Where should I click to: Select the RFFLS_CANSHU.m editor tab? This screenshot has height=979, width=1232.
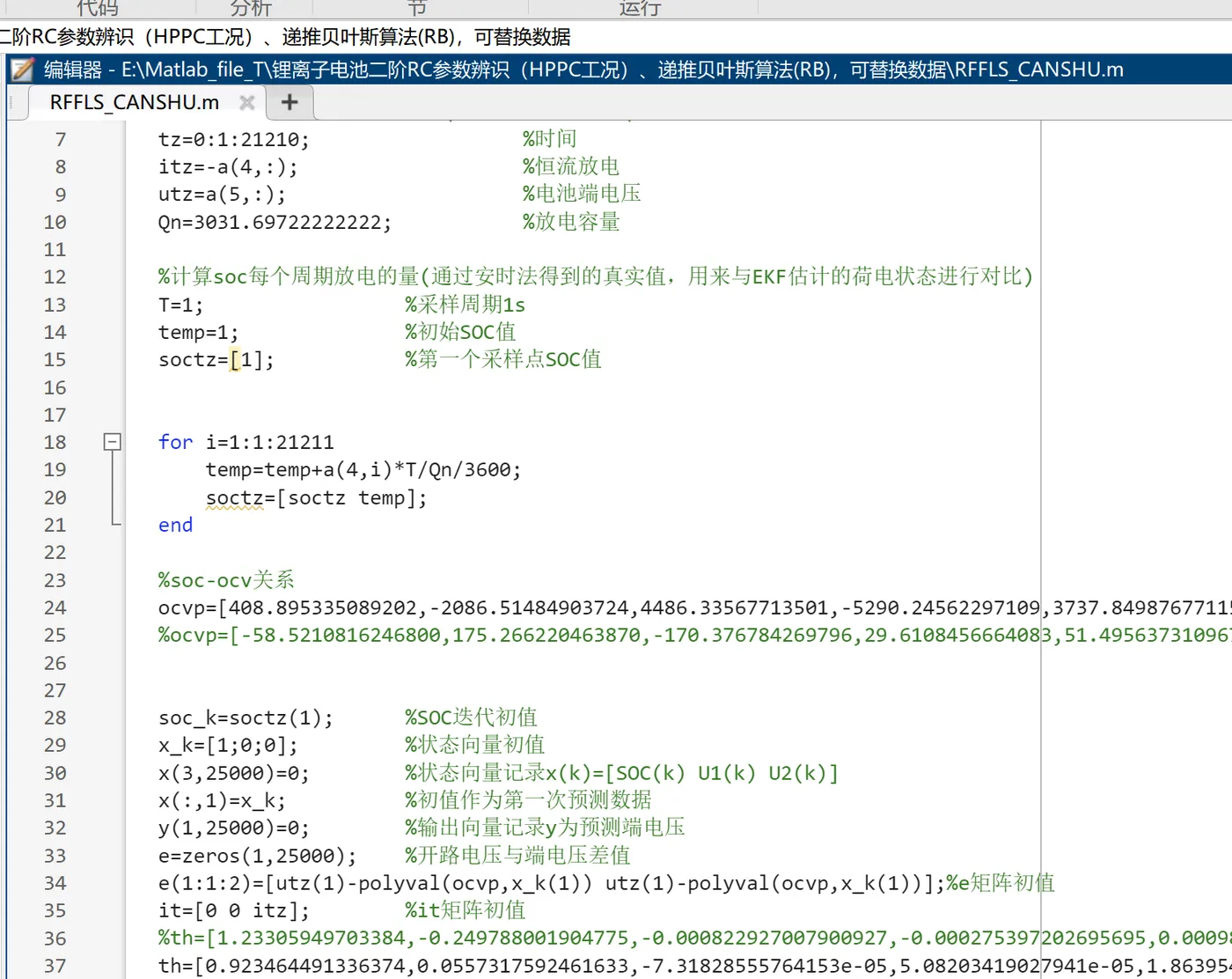point(134,102)
